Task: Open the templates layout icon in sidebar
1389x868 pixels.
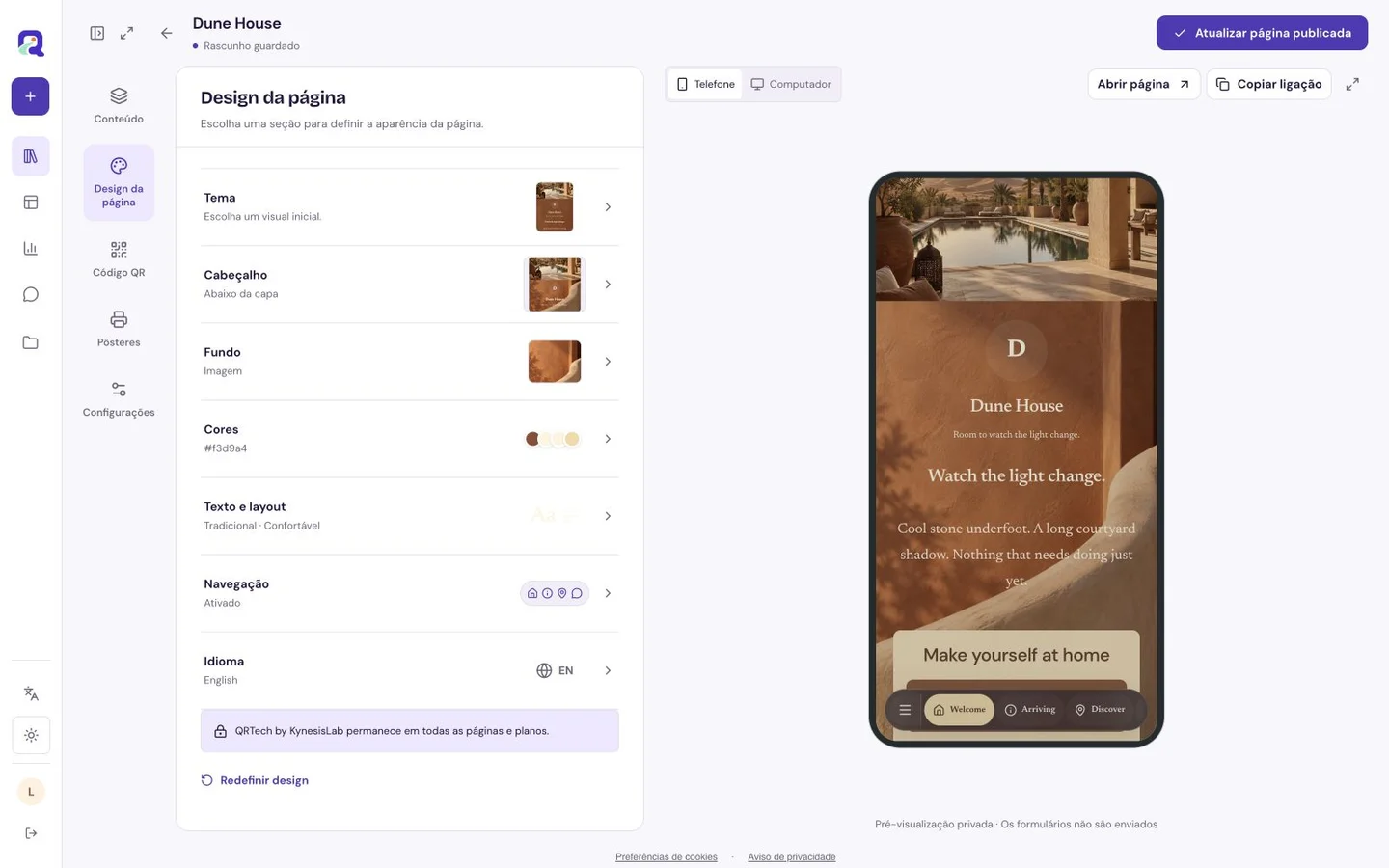Action: click(31, 203)
